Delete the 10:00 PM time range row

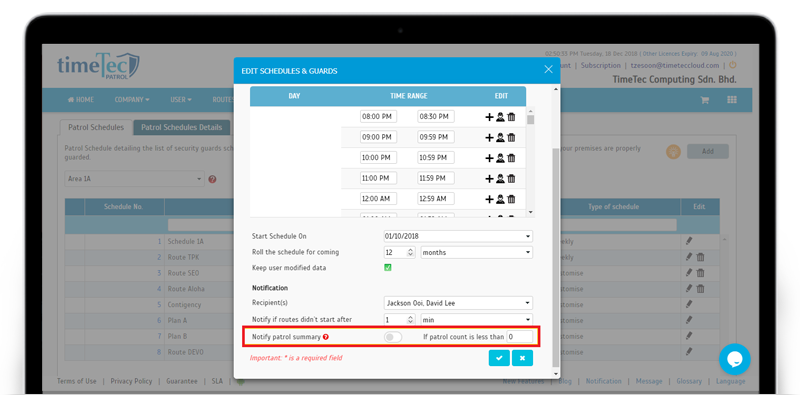pos(511,158)
